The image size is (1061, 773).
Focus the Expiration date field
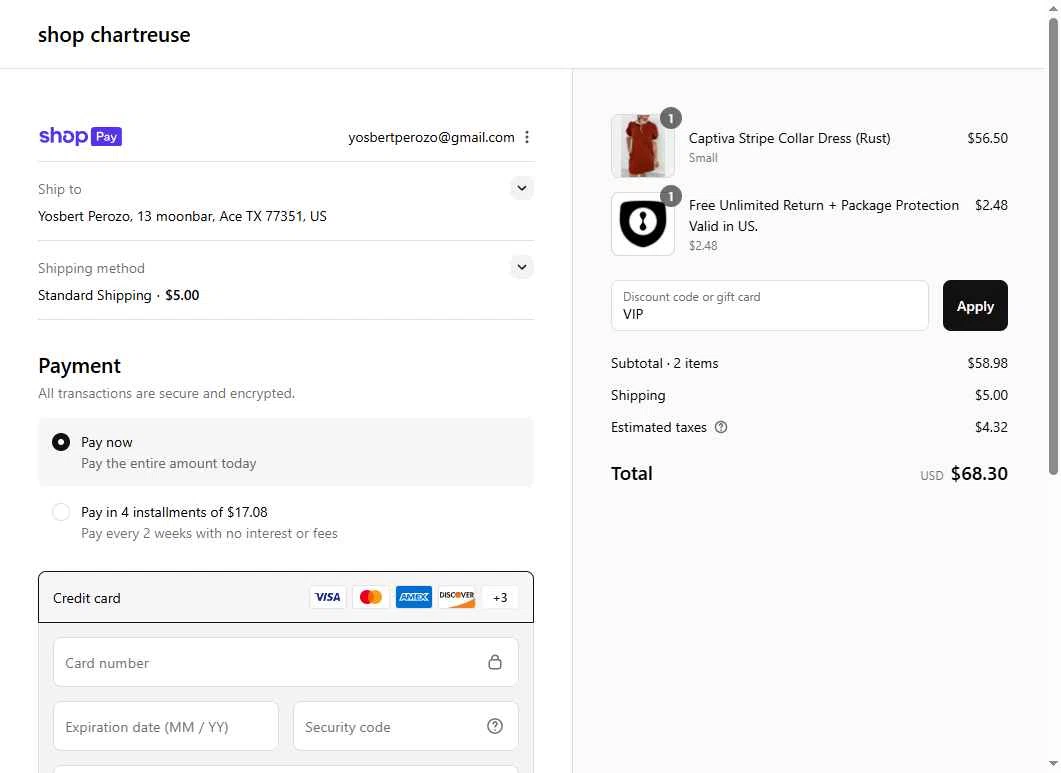tap(166, 726)
